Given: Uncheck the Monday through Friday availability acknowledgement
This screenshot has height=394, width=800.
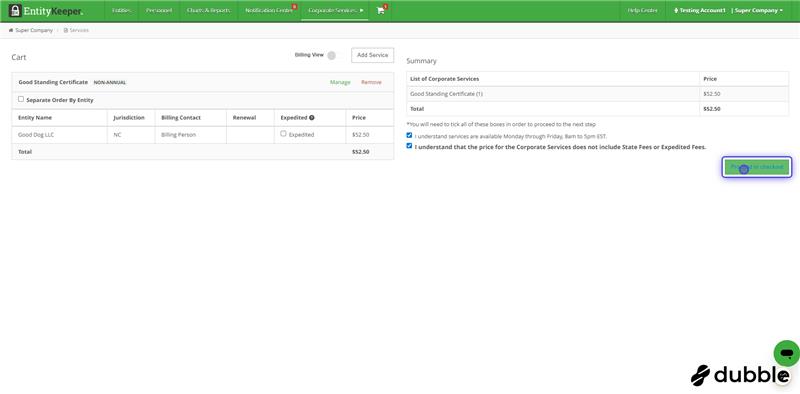Looking at the screenshot, I should pos(409,135).
